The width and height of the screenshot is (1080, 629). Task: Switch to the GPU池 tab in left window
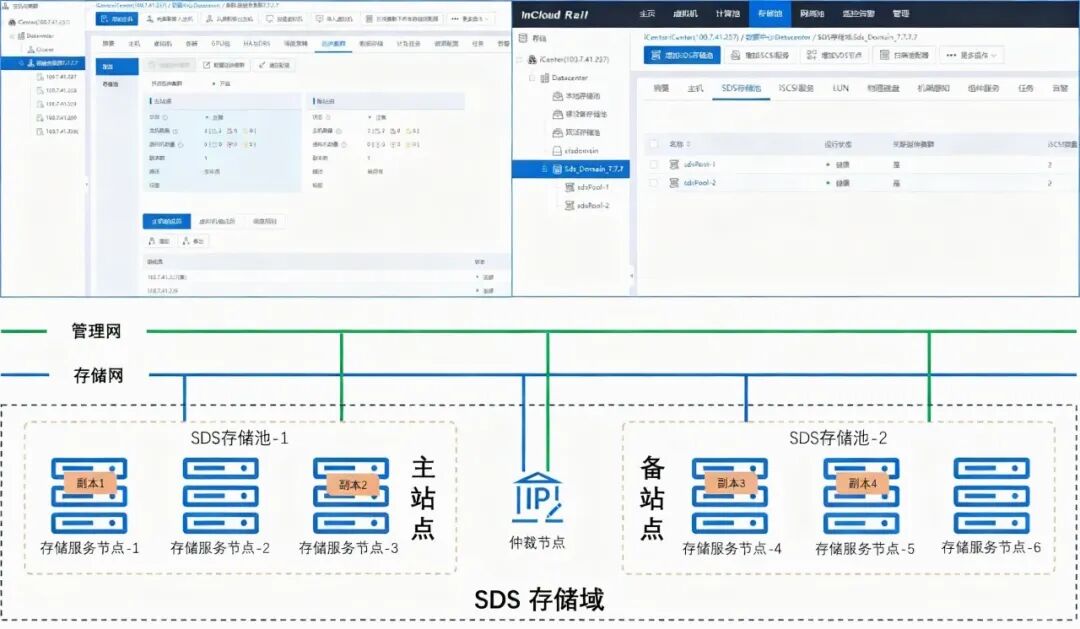[x=220, y=43]
